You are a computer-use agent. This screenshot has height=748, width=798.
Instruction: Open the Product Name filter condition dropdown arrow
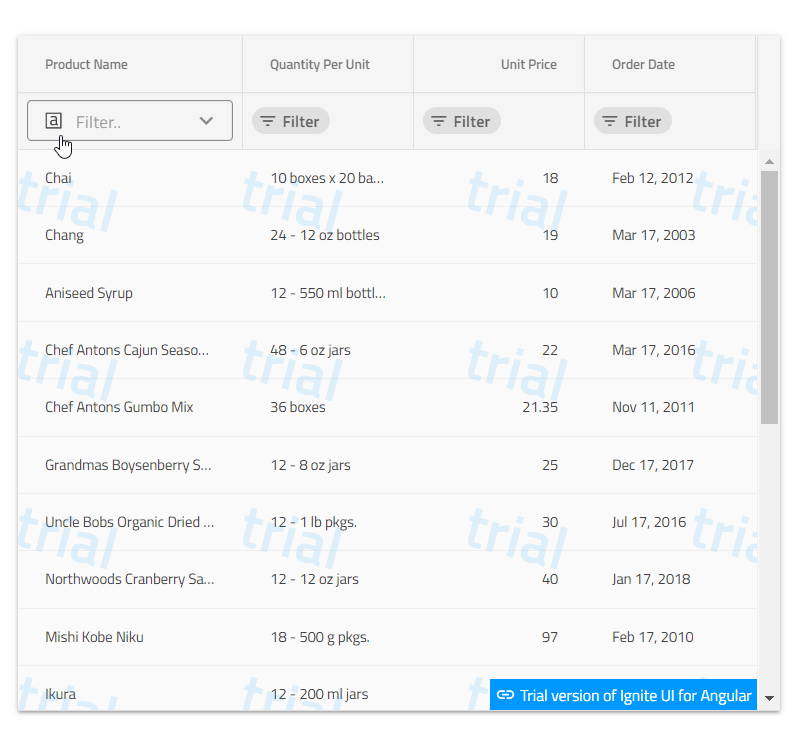tap(206, 121)
